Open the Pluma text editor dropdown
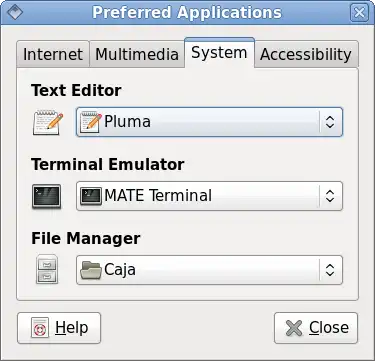Image resolution: width=375 pixels, height=361 pixels. click(209, 122)
